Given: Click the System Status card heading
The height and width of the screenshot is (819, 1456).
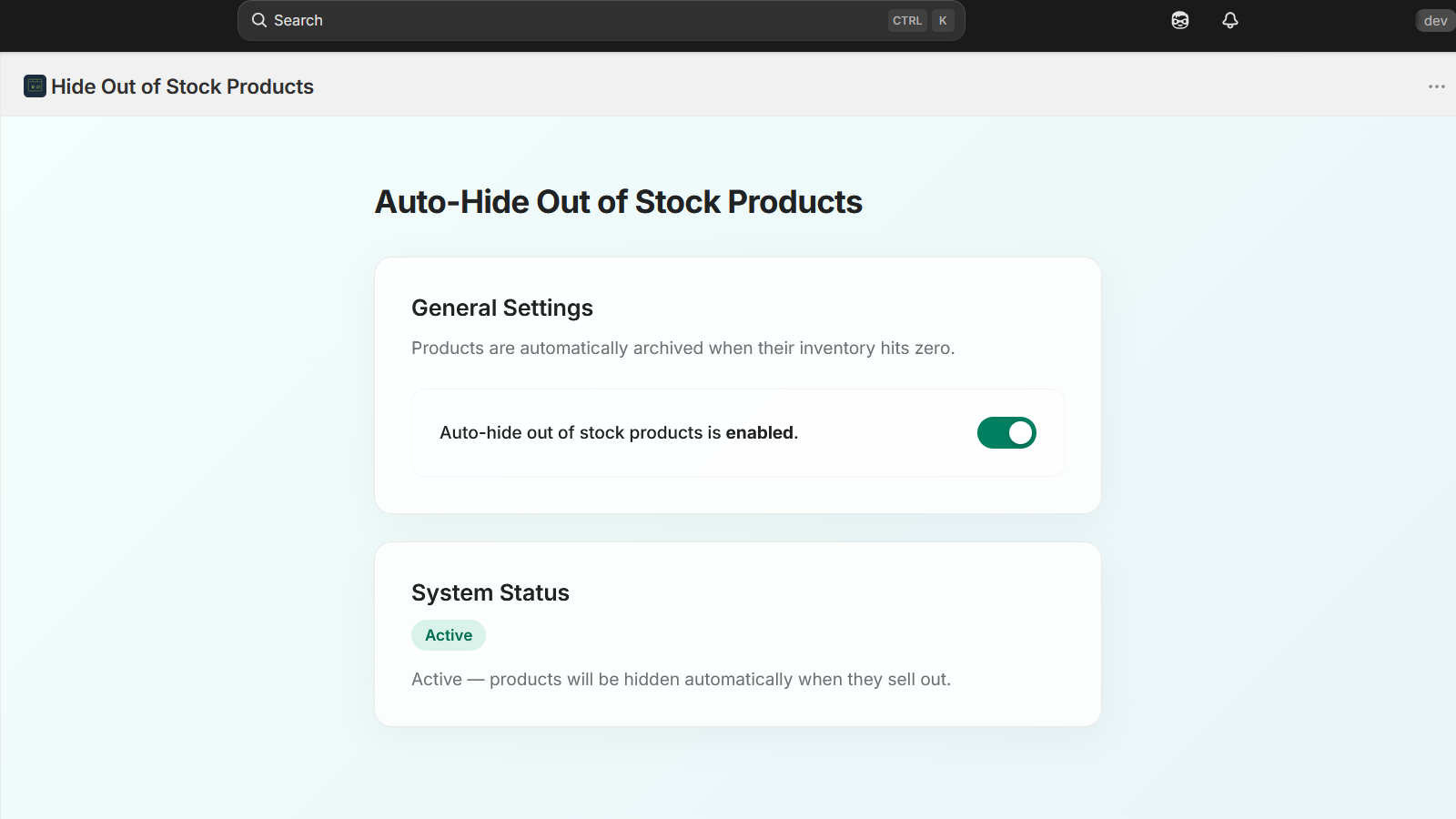Looking at the screenshot, I should click(x=490, y=591).
